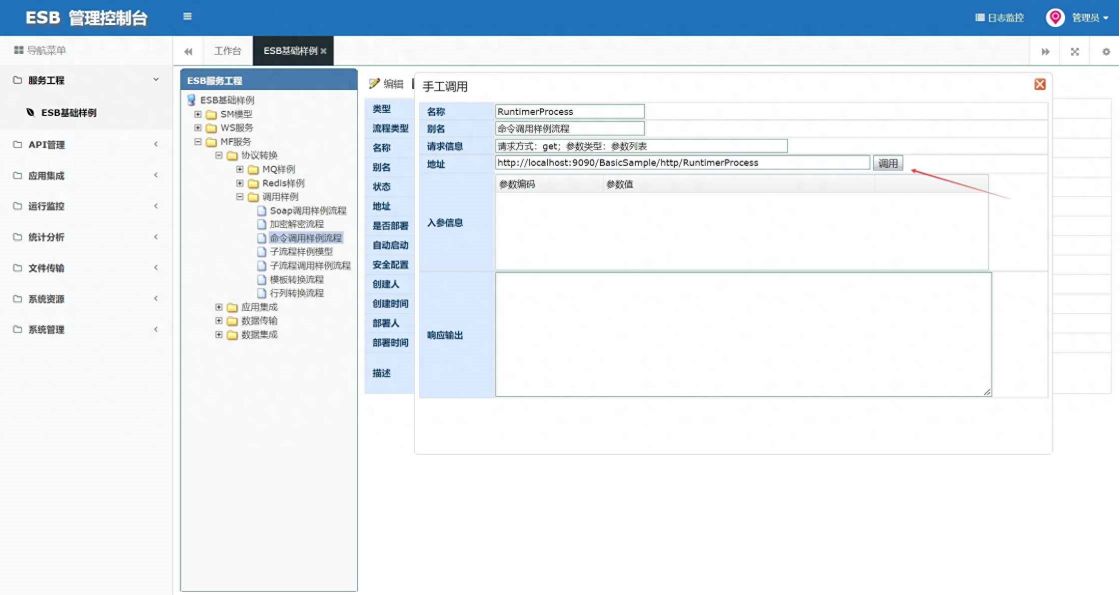Switch to the 工作台 tab
The image size is (1120, 595).
[228, 51]
